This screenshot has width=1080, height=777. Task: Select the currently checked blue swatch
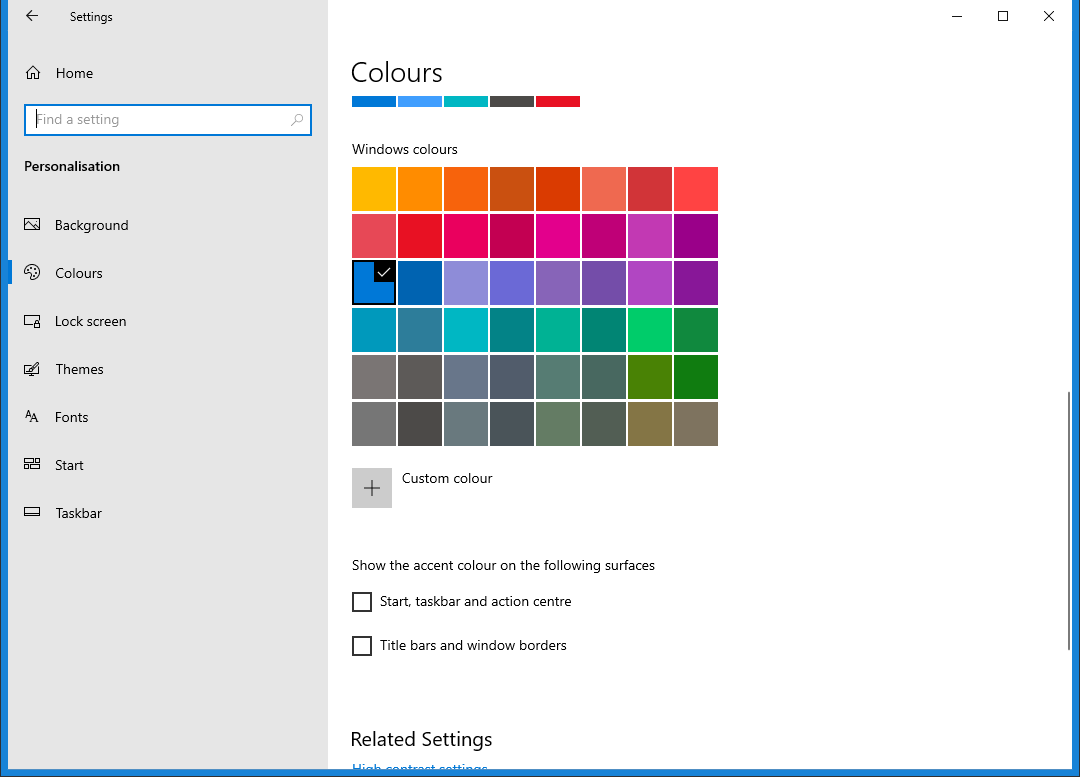click(x=374, y=282)
